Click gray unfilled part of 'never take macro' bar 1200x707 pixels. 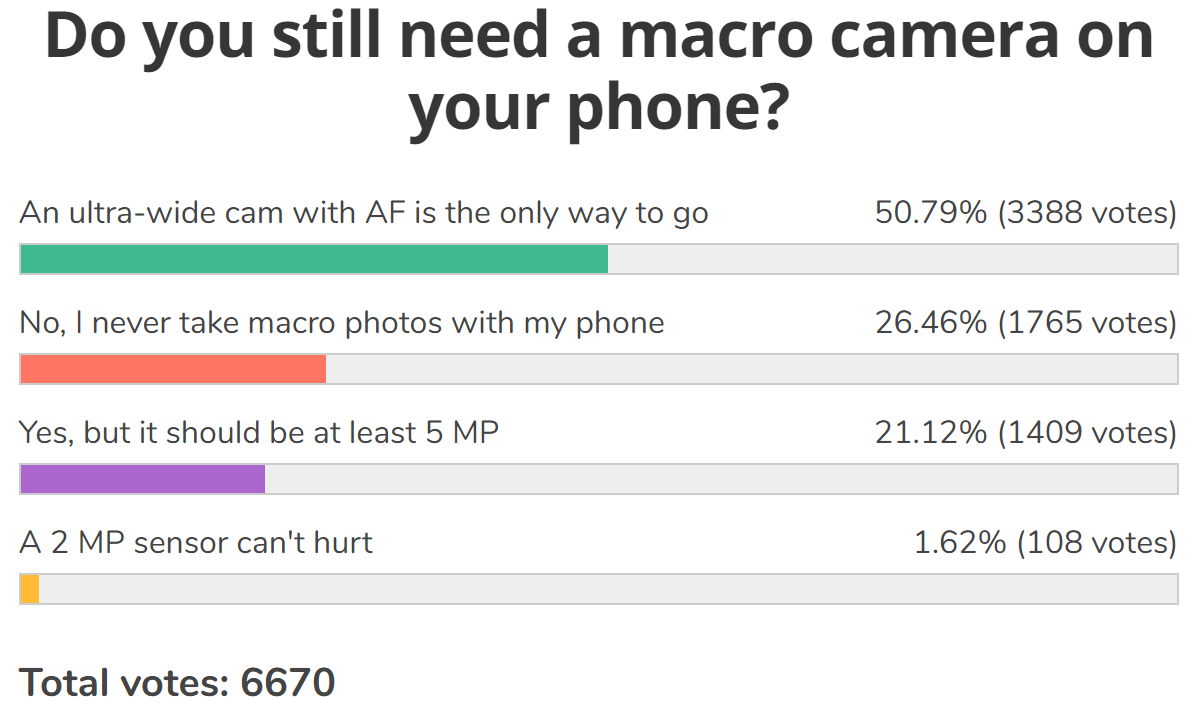(x=752, y=369)
